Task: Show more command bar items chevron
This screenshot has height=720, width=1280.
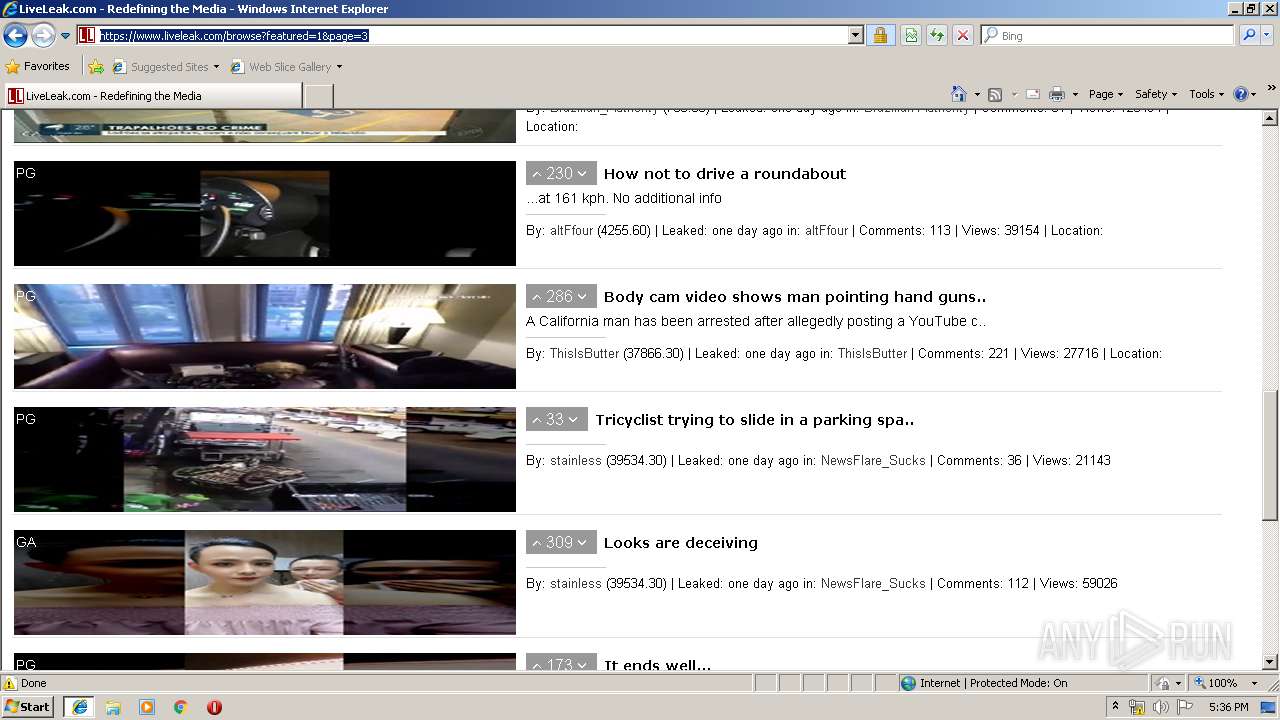Action: coord(1271,89)
